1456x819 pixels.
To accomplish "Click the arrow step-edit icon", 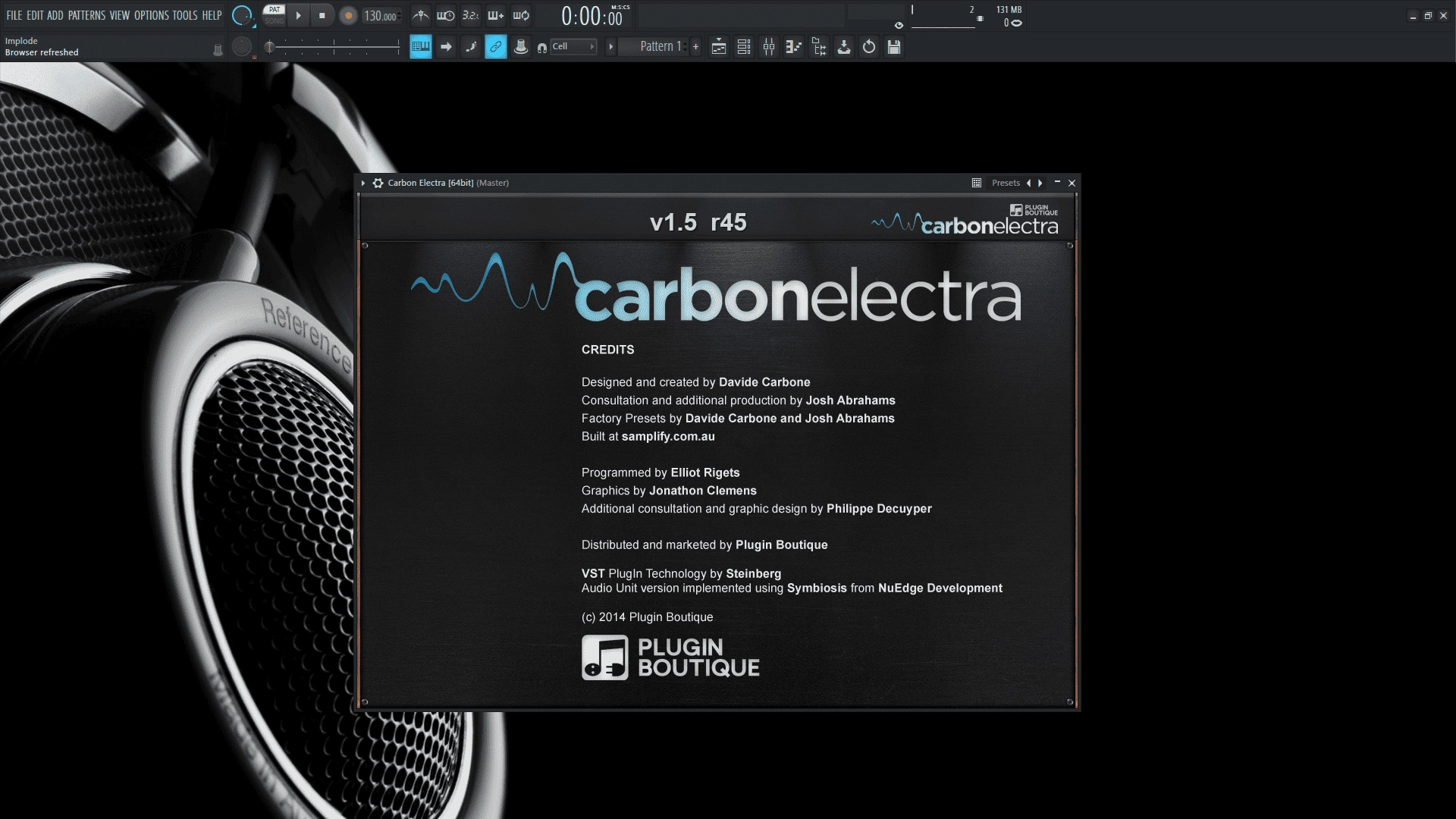I will (446, 47).
